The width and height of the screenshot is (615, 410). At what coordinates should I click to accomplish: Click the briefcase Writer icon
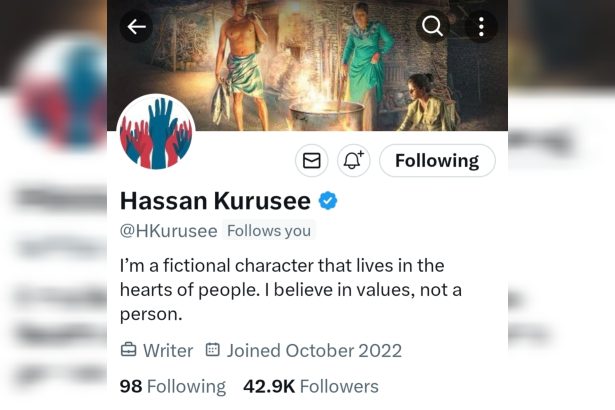coord(129,350)
